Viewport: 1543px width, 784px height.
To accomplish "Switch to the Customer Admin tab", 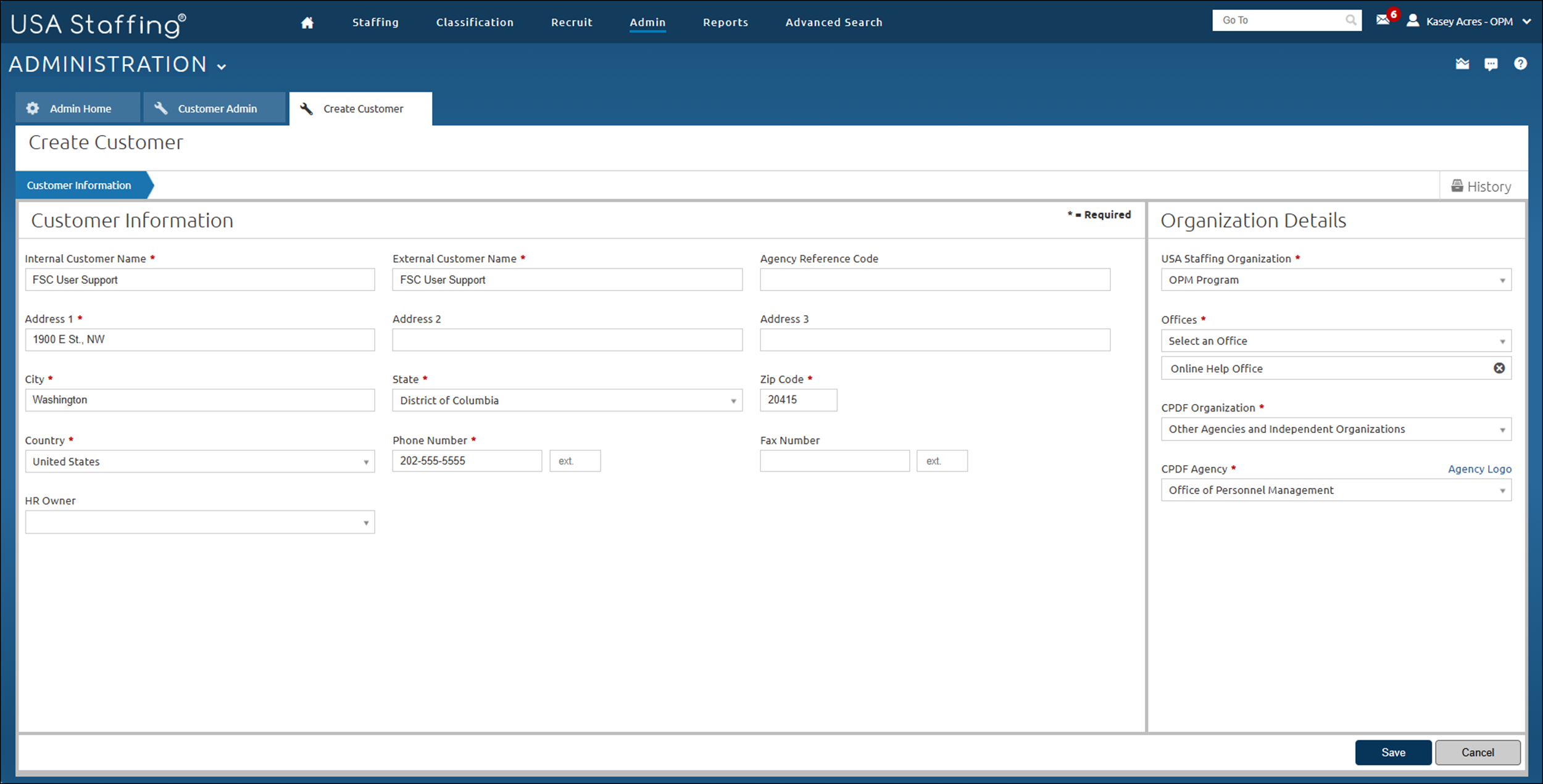I will coord(215,108).
